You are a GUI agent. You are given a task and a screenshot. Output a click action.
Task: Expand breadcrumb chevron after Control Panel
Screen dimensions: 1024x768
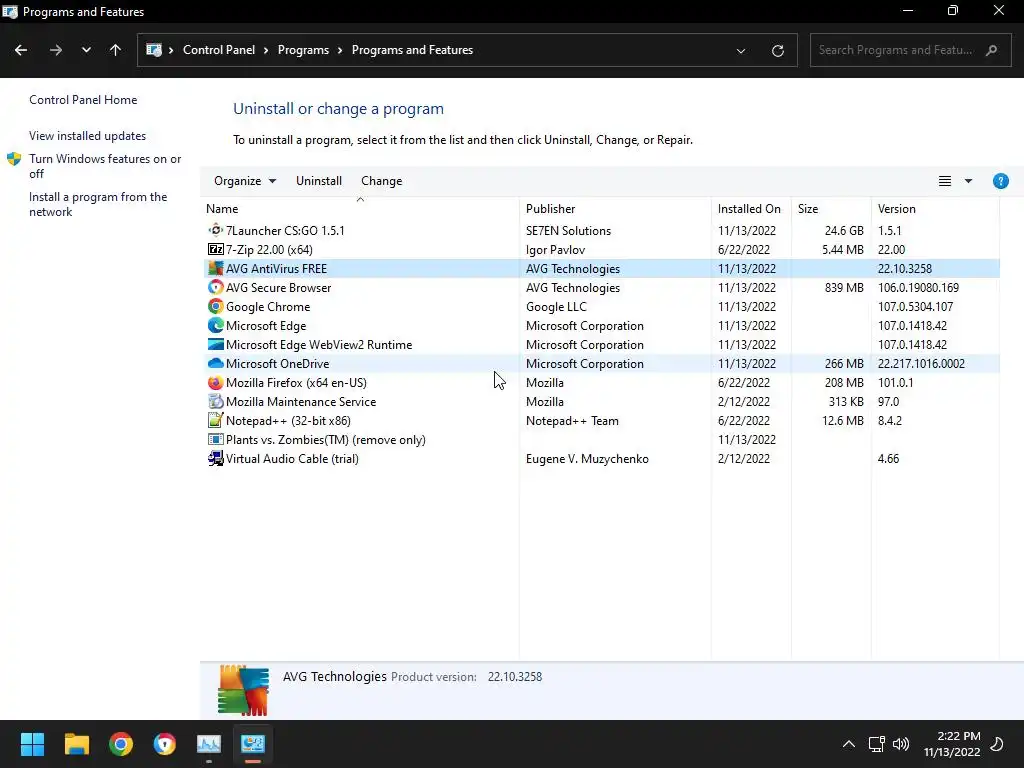click(x=266, y=50)
